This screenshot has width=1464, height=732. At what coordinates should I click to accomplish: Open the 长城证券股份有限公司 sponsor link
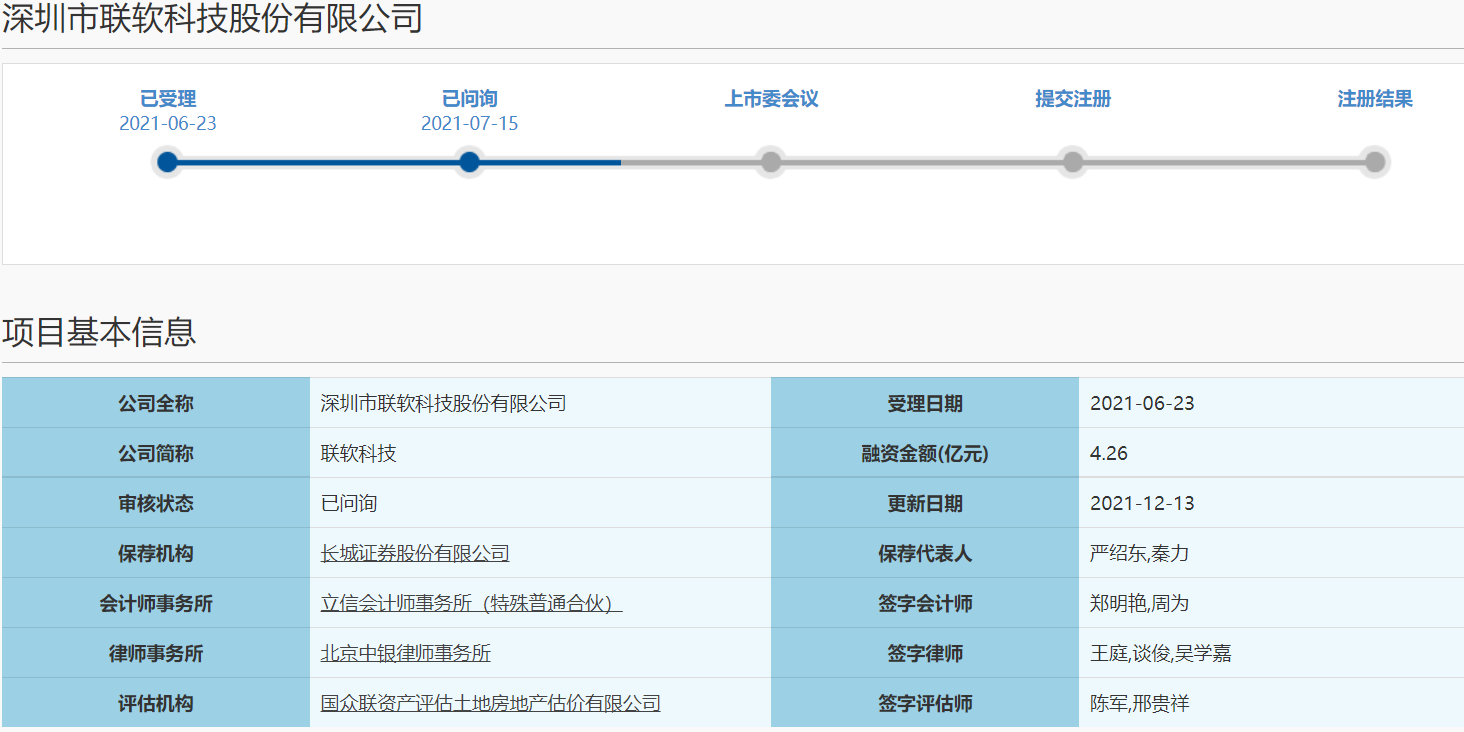point(415,553)
